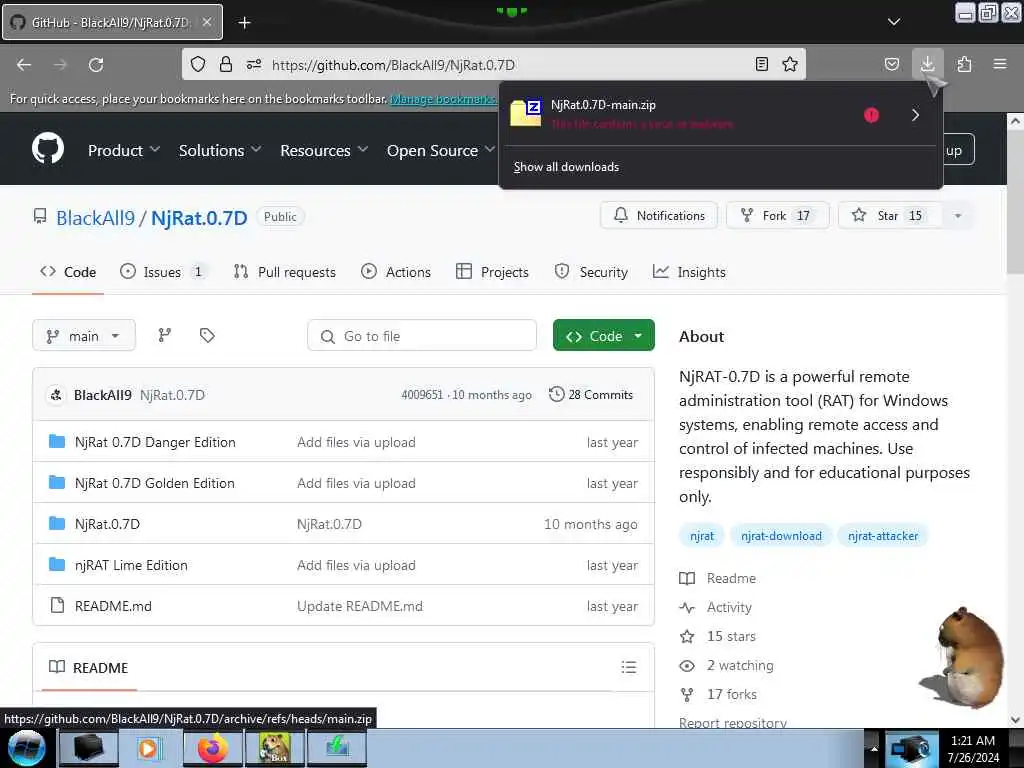
Task: Open a new browser tab
Action: [x=244, y=23]
